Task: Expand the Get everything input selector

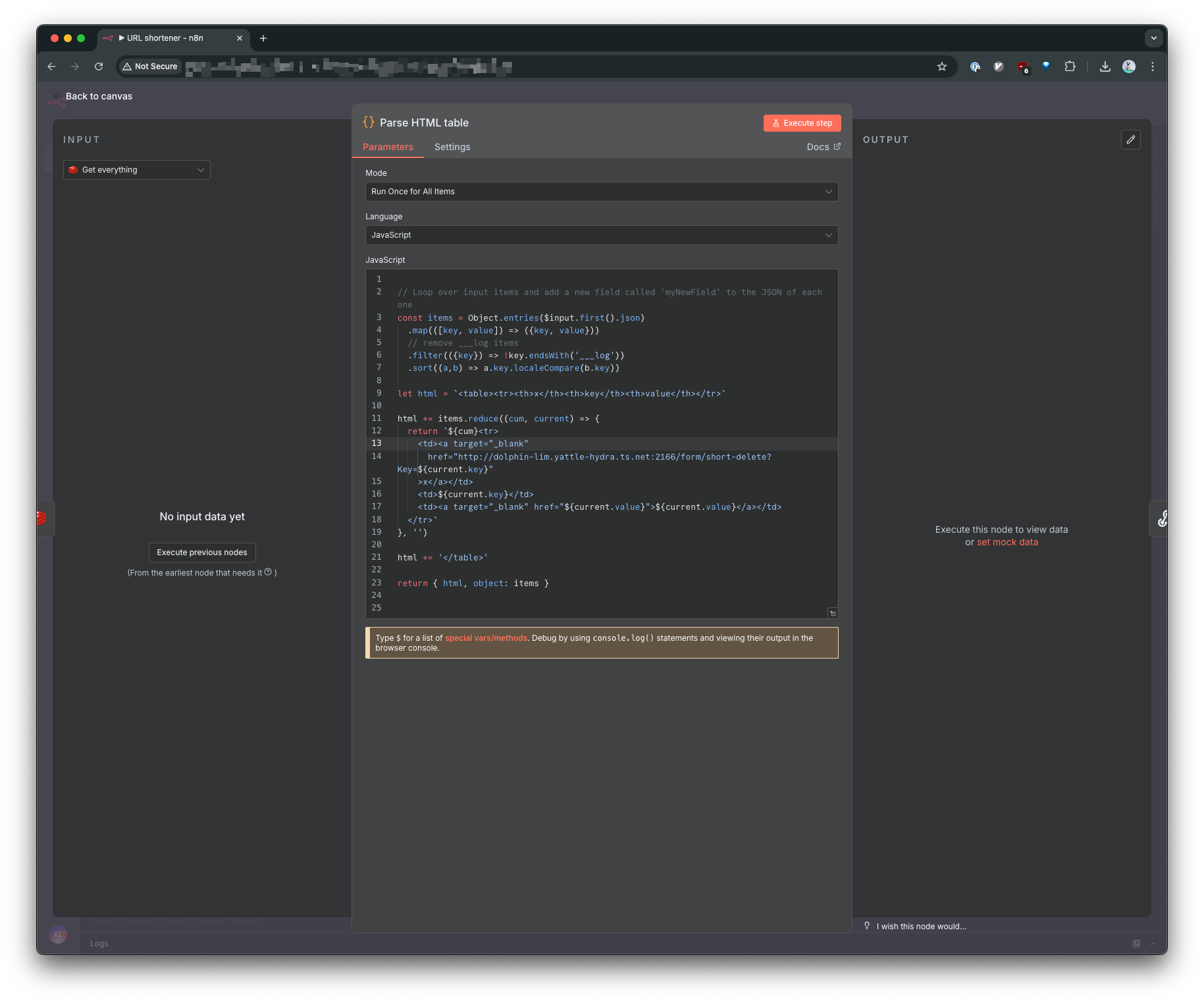Action: click(137, 170)
